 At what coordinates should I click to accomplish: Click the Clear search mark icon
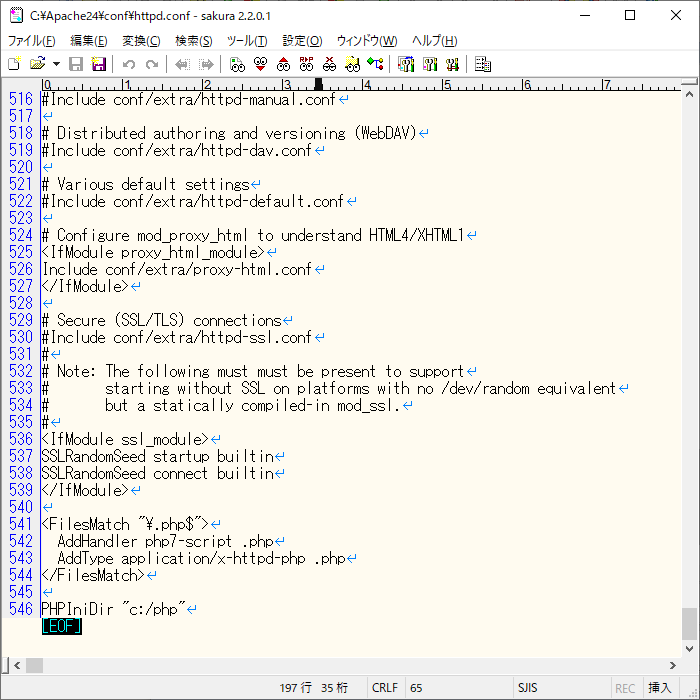coord(329,64)
